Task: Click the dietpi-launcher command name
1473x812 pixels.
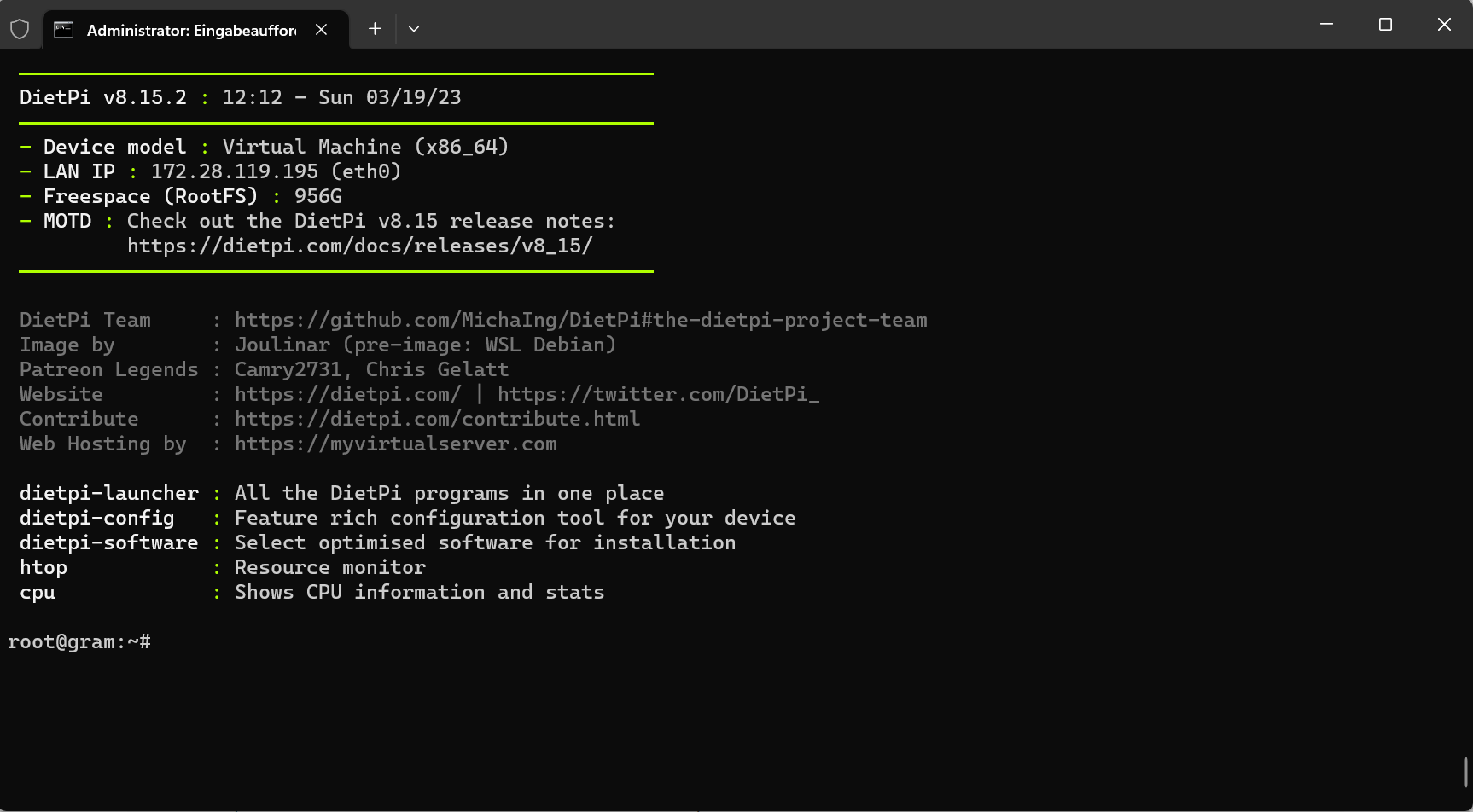Action: tap(109, 493)
